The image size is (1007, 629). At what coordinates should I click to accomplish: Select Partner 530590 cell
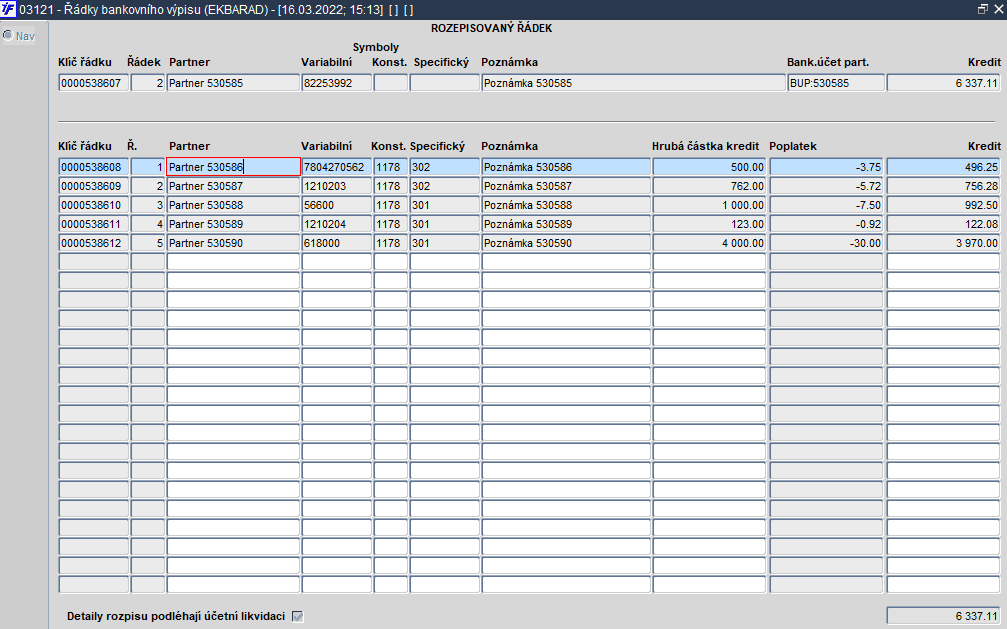(233, 244)
